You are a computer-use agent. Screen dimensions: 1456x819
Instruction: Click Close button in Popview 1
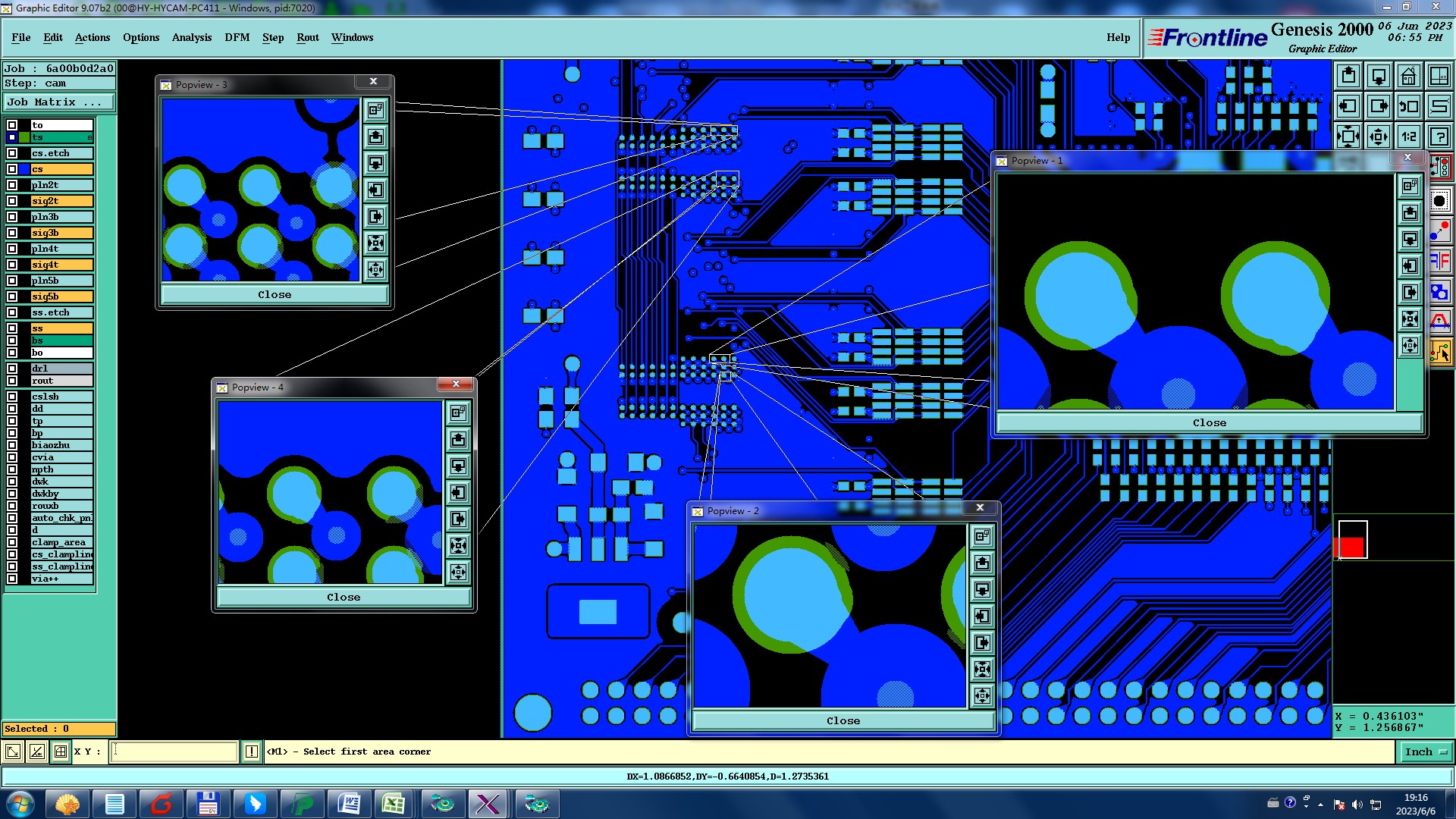1210,423
